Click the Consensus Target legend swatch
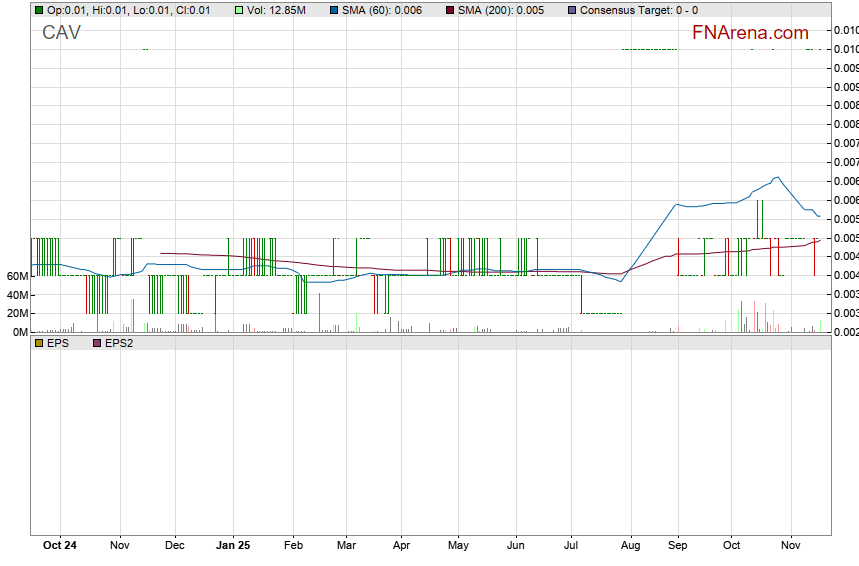Viewport: 859px width, 566px height. pyautogui.click(x=571, y=10)
